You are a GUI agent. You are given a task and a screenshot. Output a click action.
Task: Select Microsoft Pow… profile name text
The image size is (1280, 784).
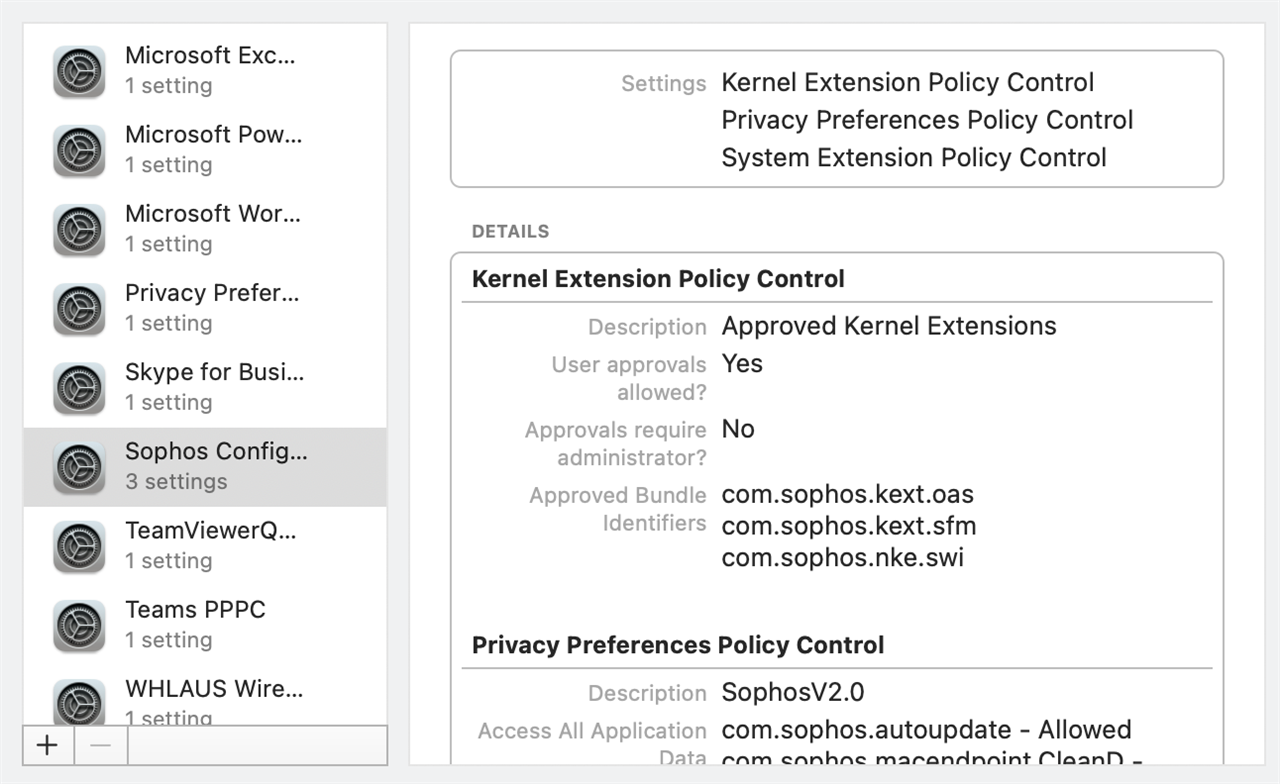coord(213,134)
